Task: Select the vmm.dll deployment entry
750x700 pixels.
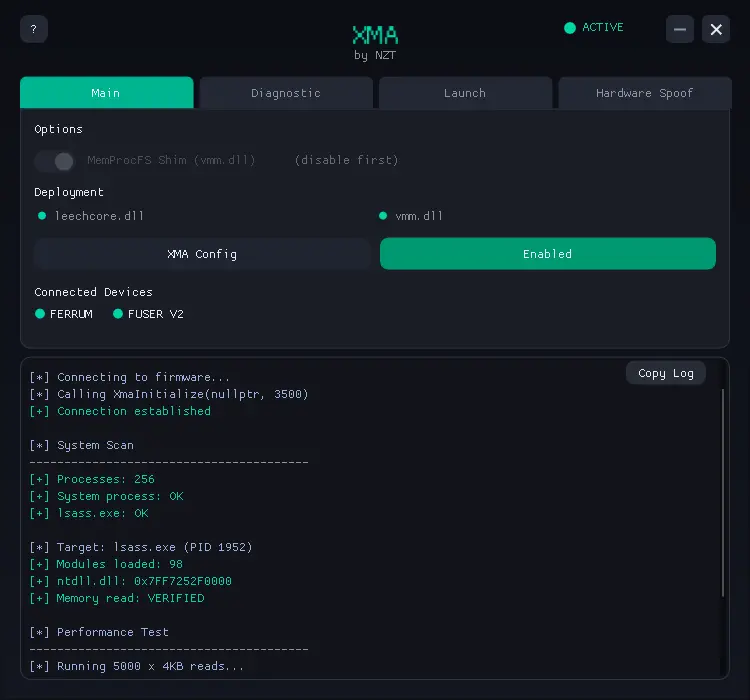Action: (x=419, y=216)
